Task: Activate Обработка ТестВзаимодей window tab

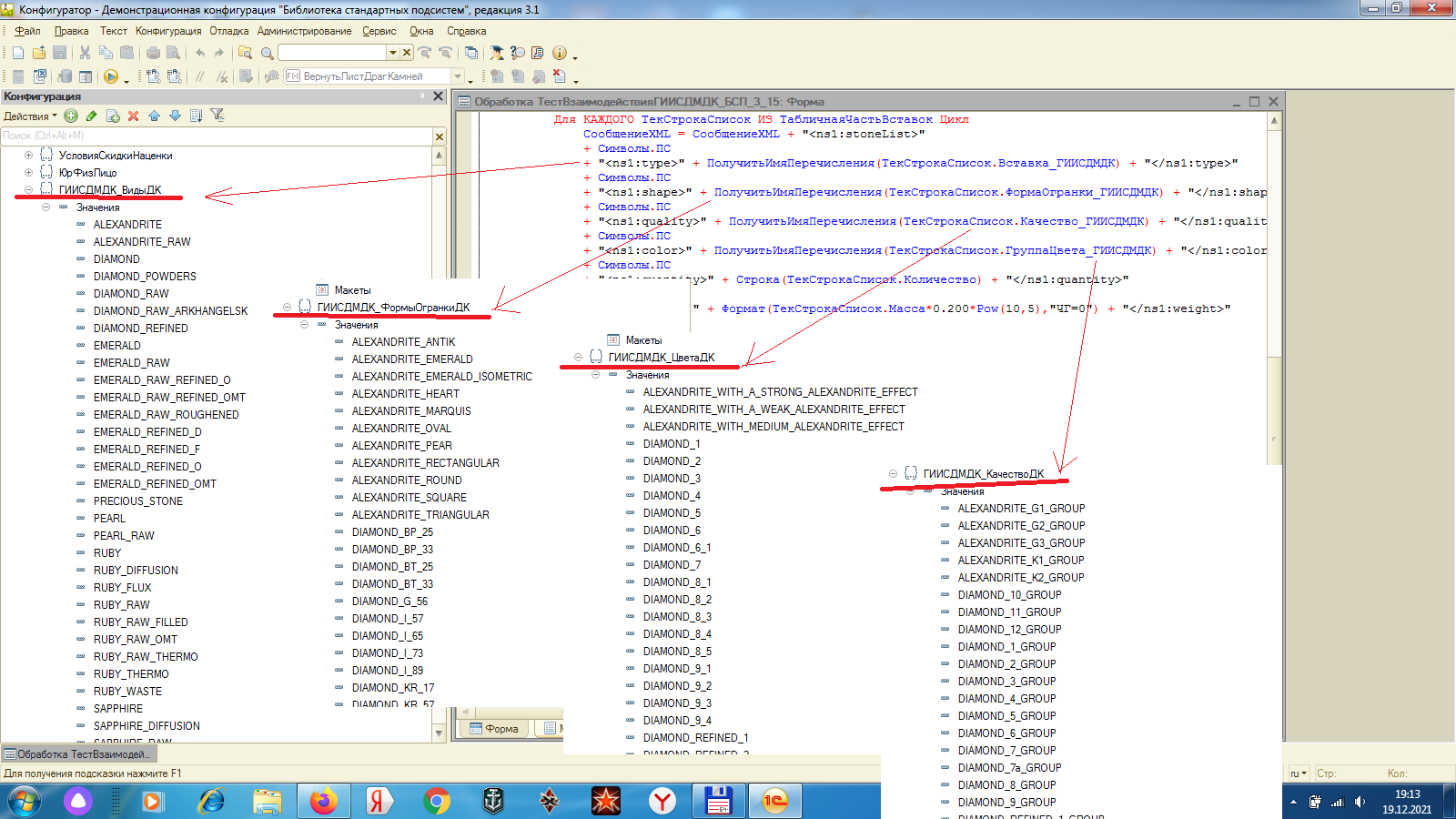Action: click(x=79, y=753)
